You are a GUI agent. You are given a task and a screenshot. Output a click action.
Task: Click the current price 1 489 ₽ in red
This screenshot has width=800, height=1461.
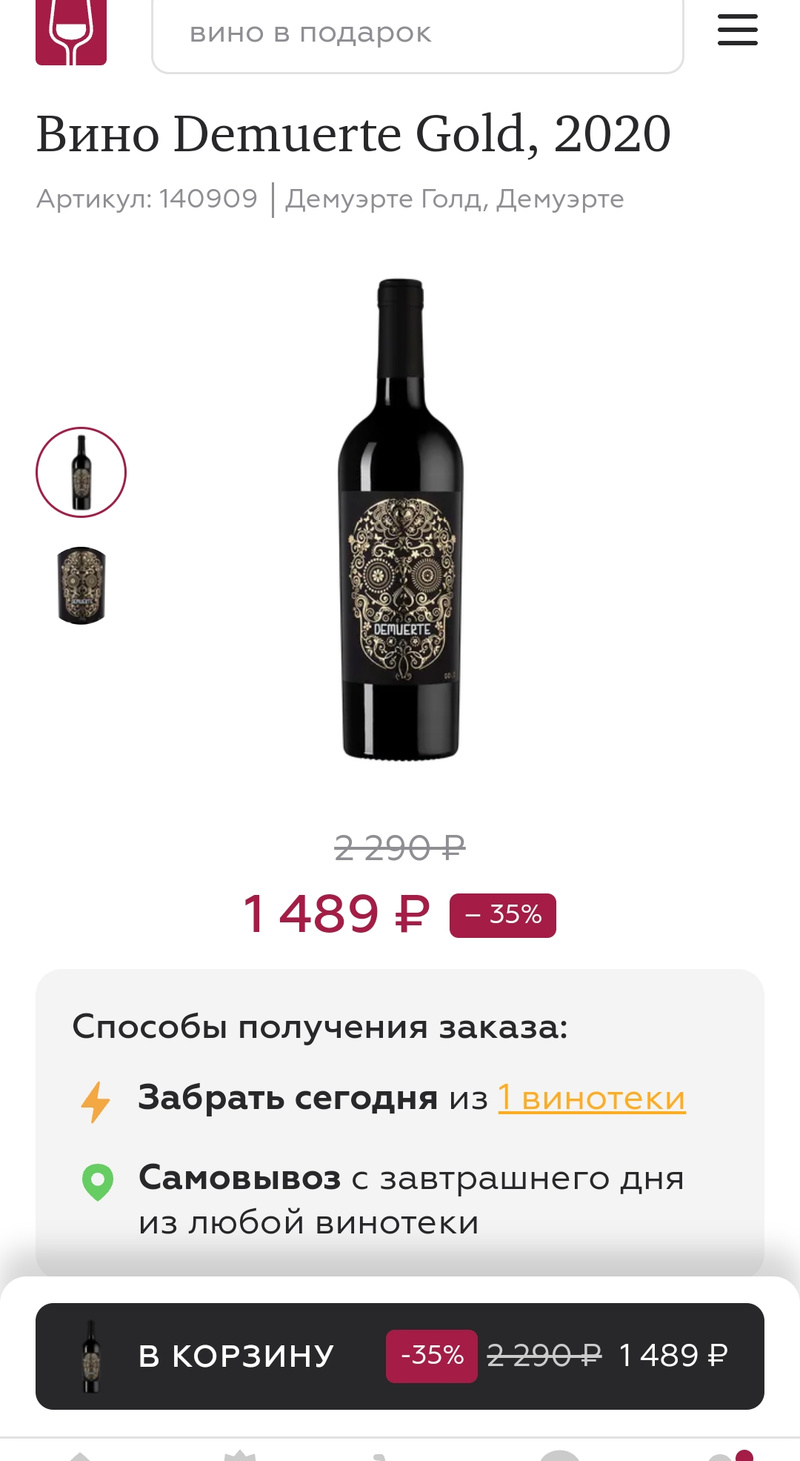coord(336,914)
